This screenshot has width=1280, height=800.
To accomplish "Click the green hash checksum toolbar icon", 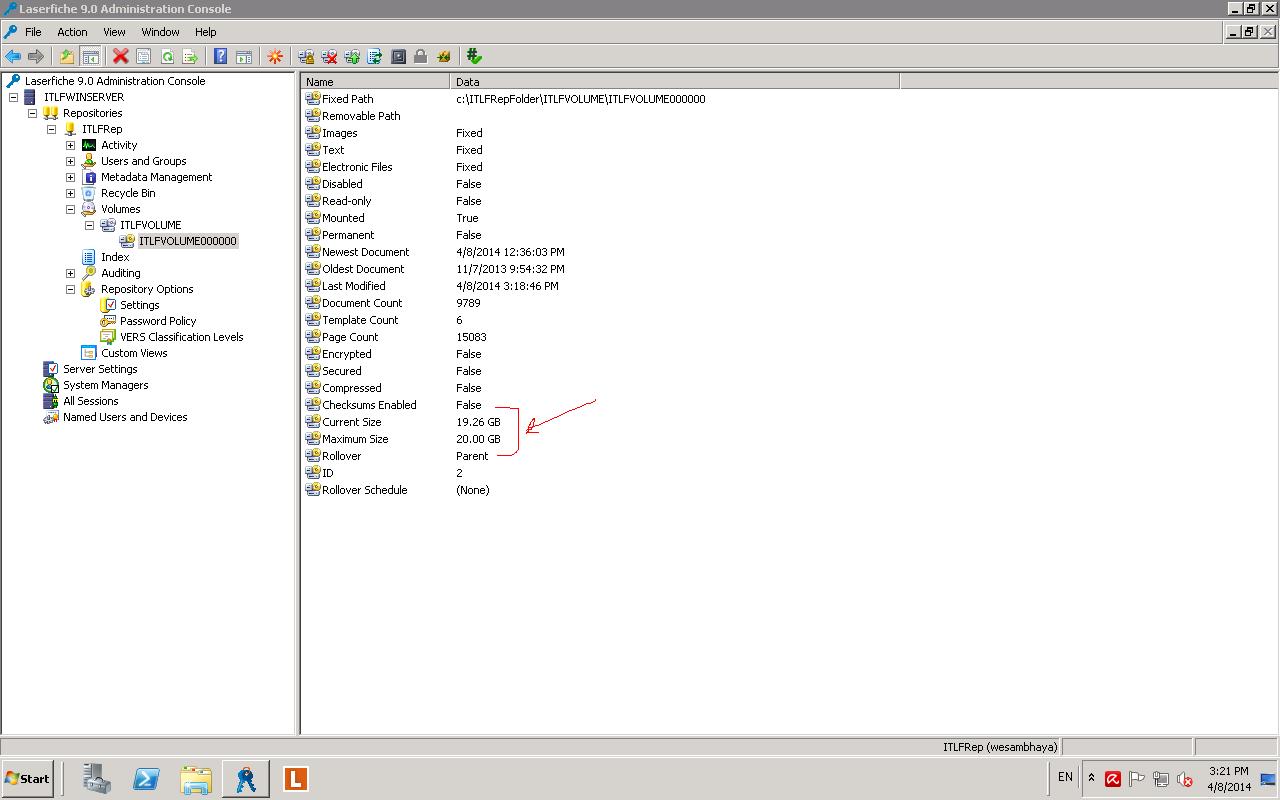I will click(x=475, y=57).
